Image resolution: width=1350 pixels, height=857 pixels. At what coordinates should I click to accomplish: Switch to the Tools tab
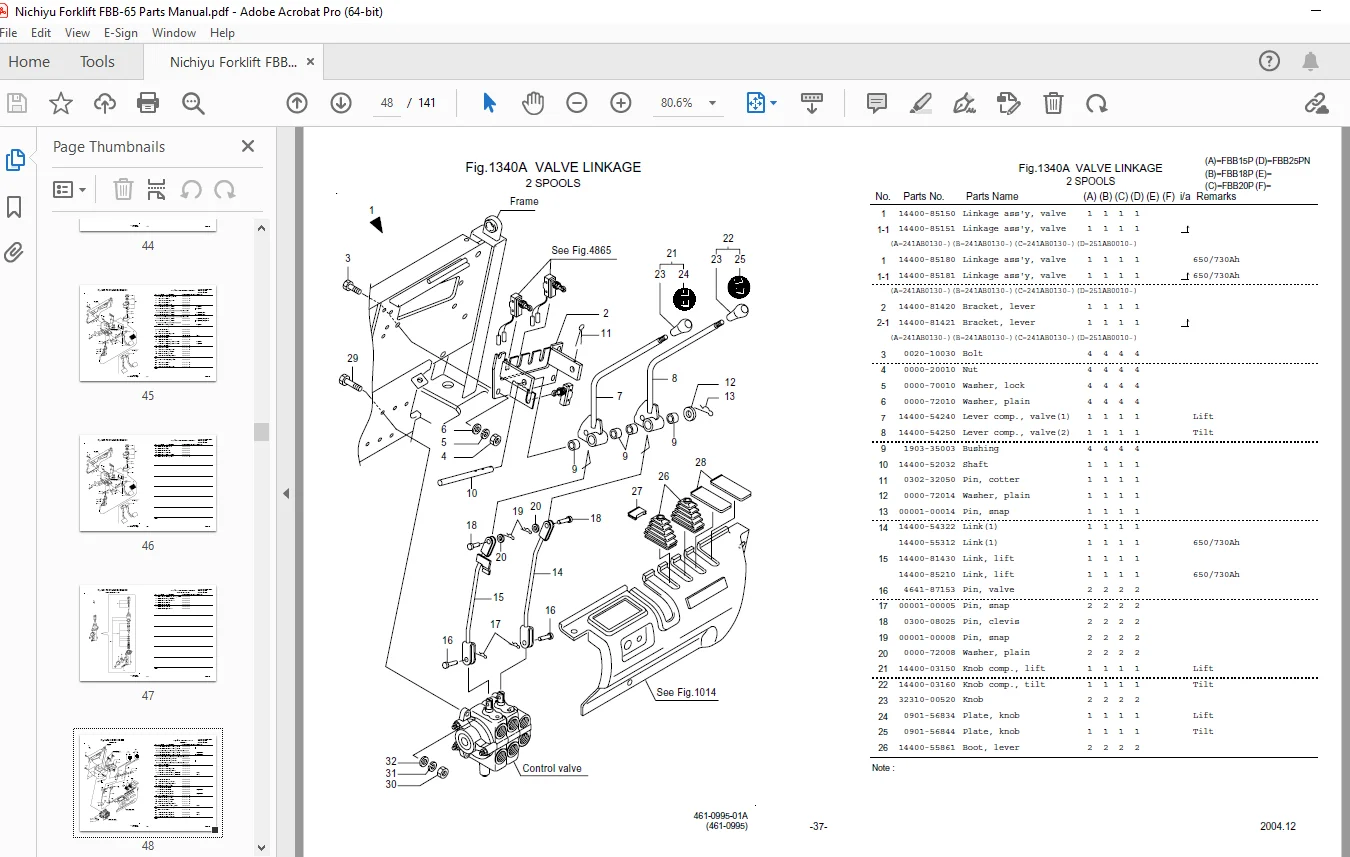pyautogui.click(x=97, y=62)
